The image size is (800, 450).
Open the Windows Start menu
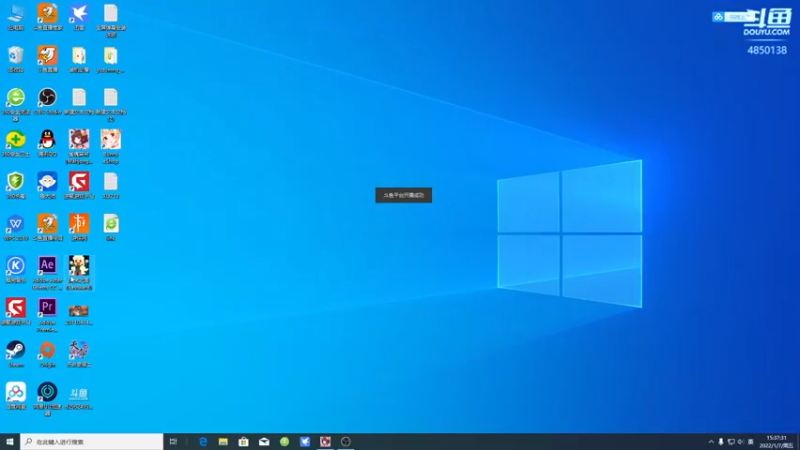(10, 441)
